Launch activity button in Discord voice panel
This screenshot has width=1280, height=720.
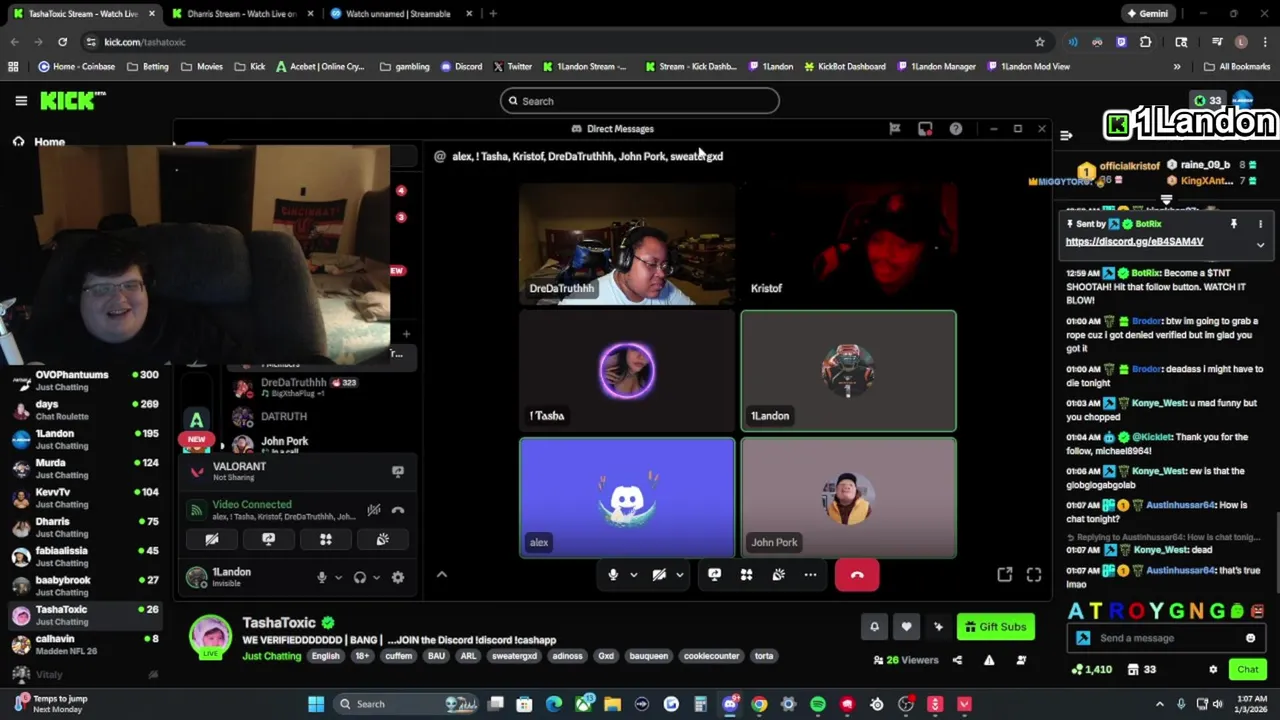[325, 539]
